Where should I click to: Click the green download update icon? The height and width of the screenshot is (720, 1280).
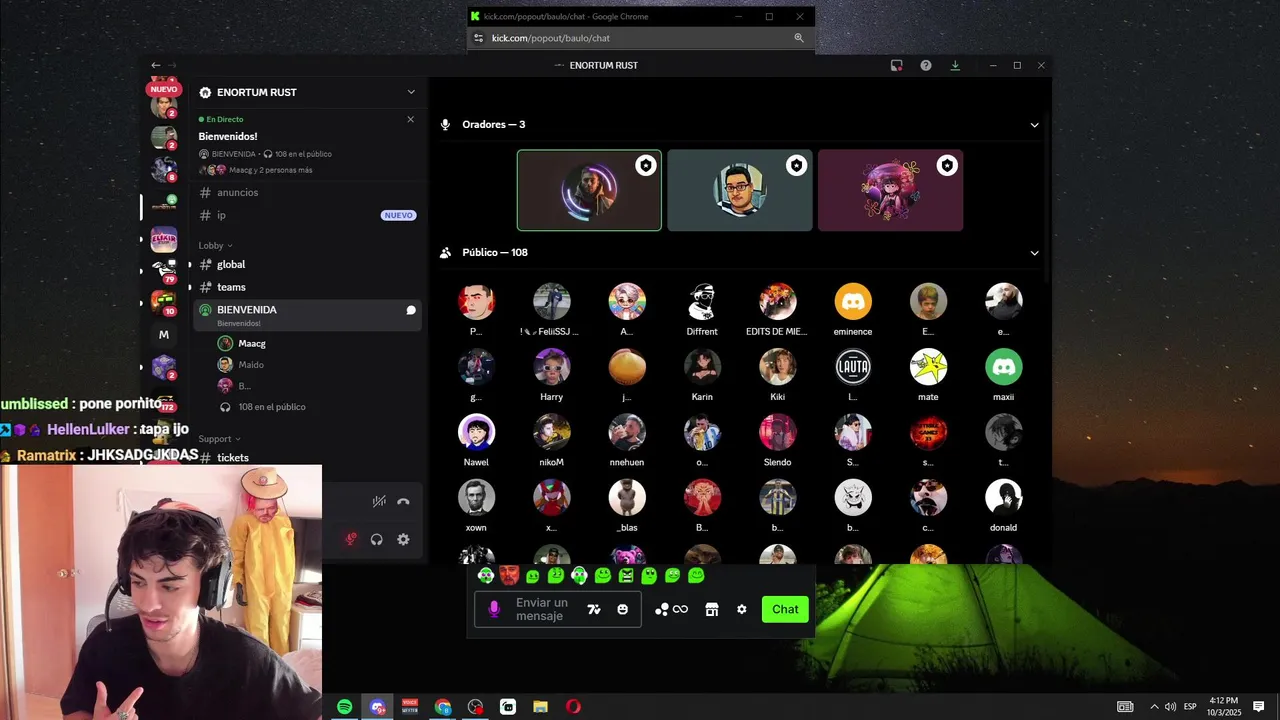point(955,65)
